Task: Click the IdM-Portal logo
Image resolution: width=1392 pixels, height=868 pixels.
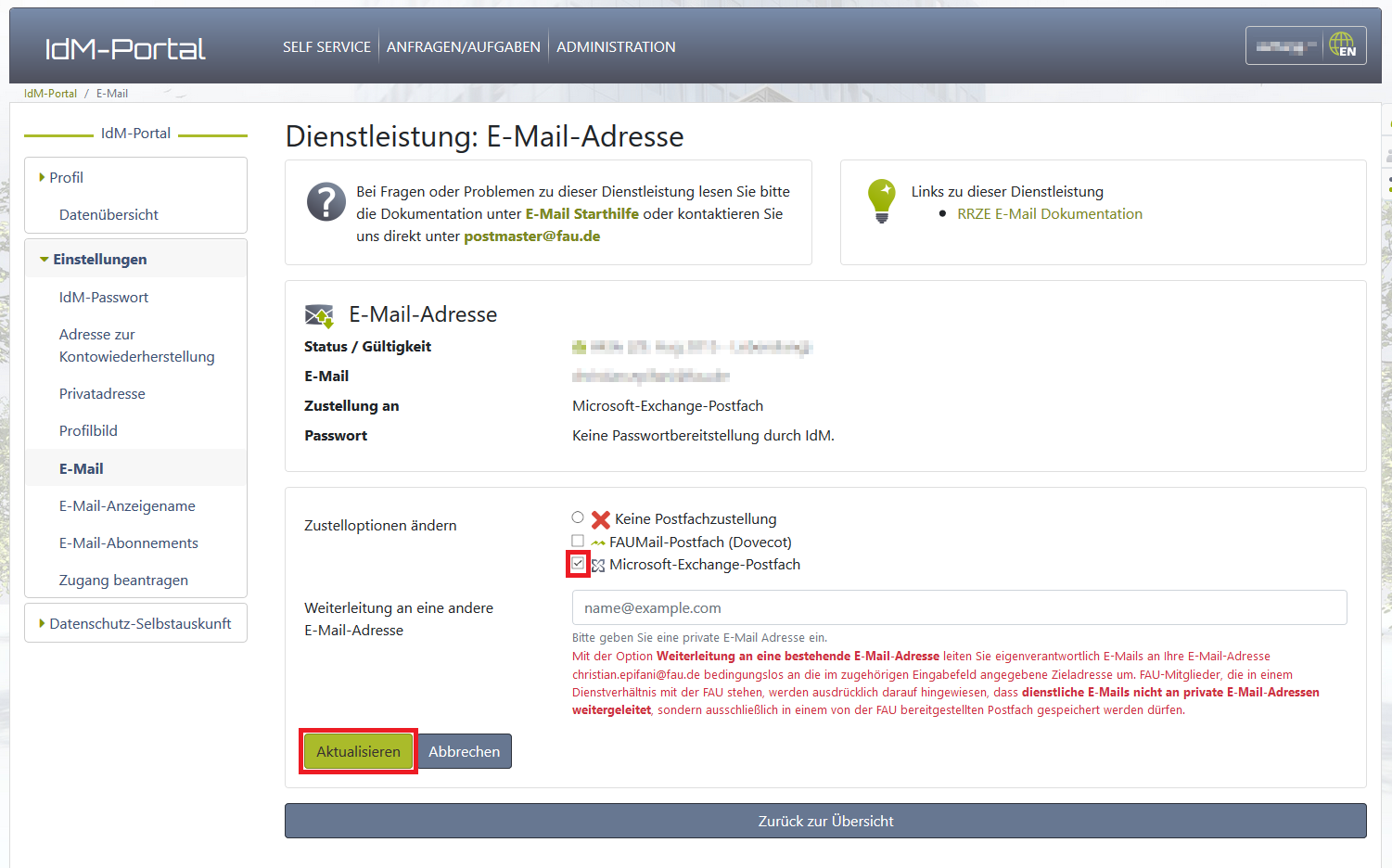Action: click(125, 48)
